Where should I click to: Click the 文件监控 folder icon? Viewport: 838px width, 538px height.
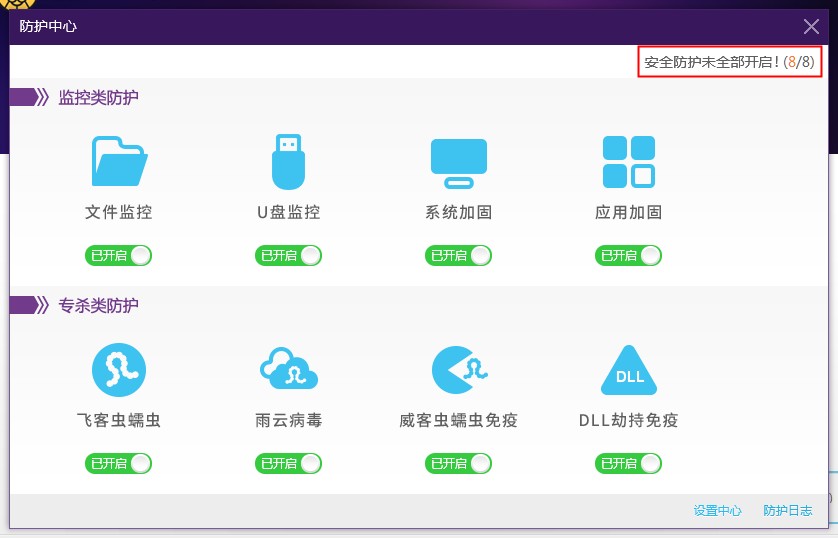point(119,162)
